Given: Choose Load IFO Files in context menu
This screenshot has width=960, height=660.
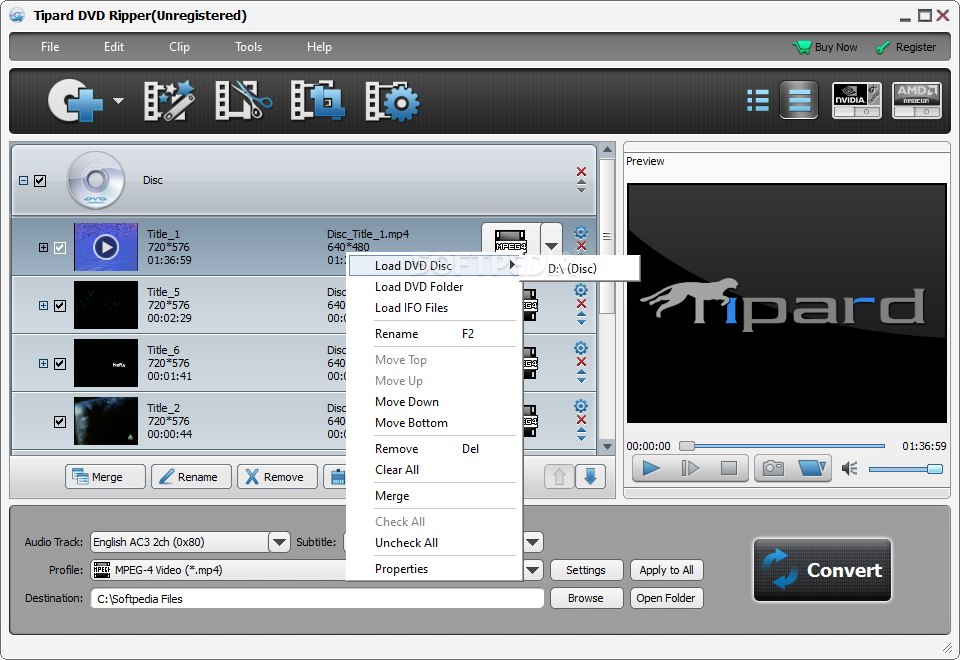Looking at the screenshot, I should [x=434, y=307].
